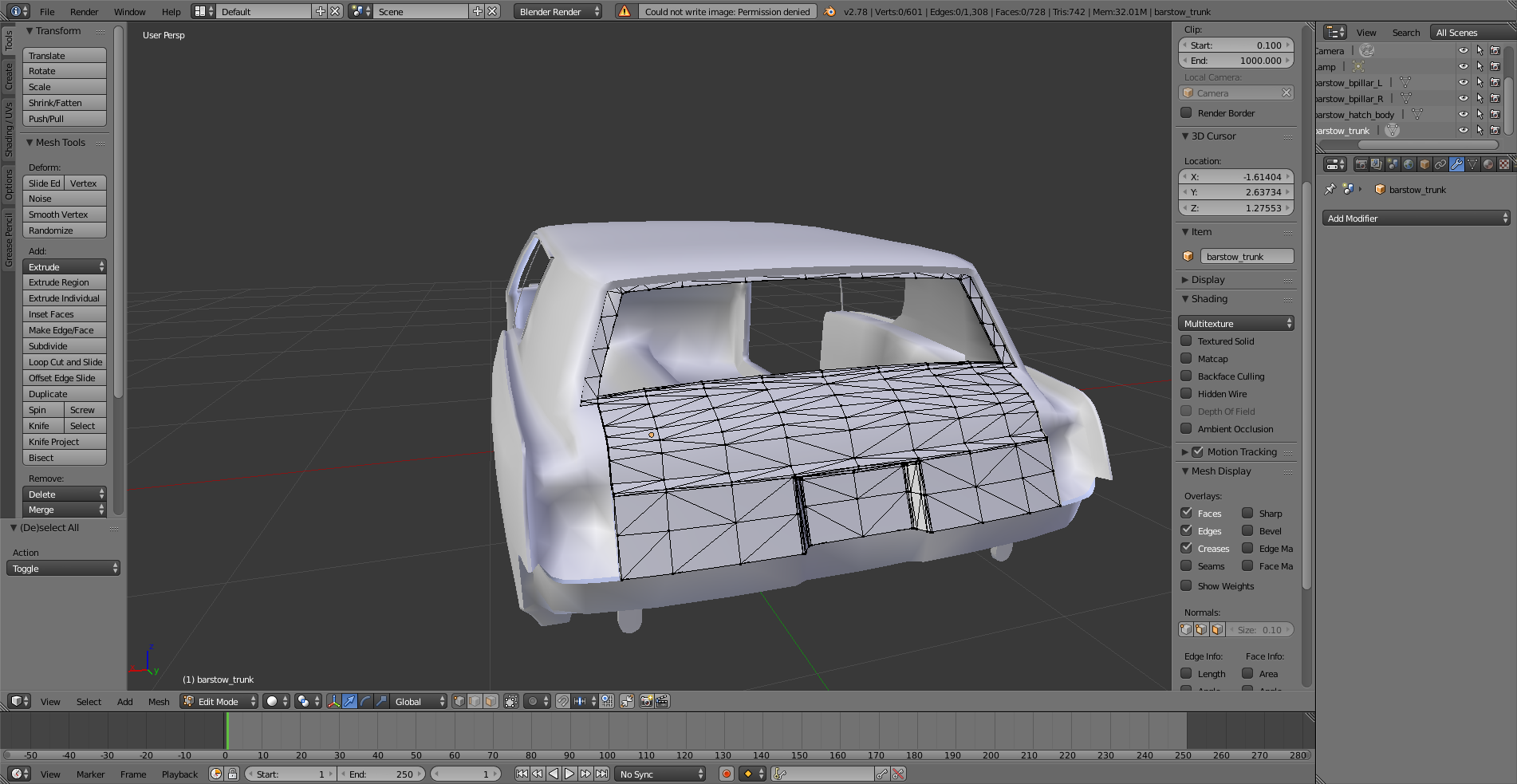This screenshot has height=784, width=1517.
Task: Hide barstow_bpillar_L with eye icon
Action: click(x=1463, y=82)
